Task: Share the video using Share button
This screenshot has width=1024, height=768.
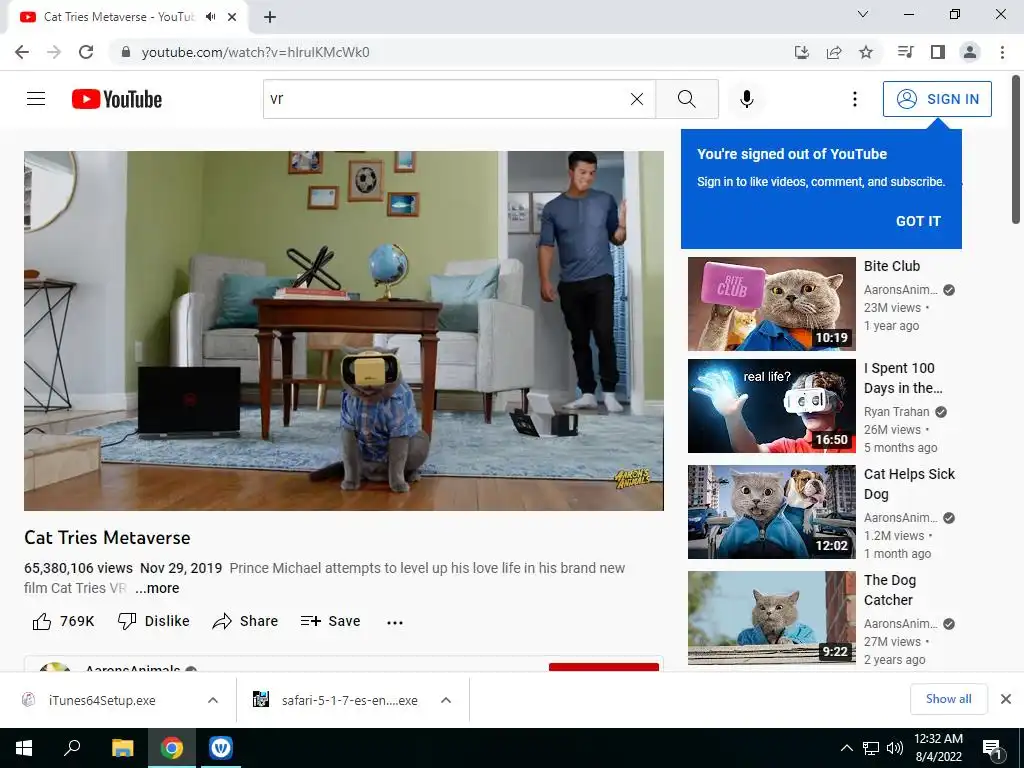Action: (x=246, y=621)
